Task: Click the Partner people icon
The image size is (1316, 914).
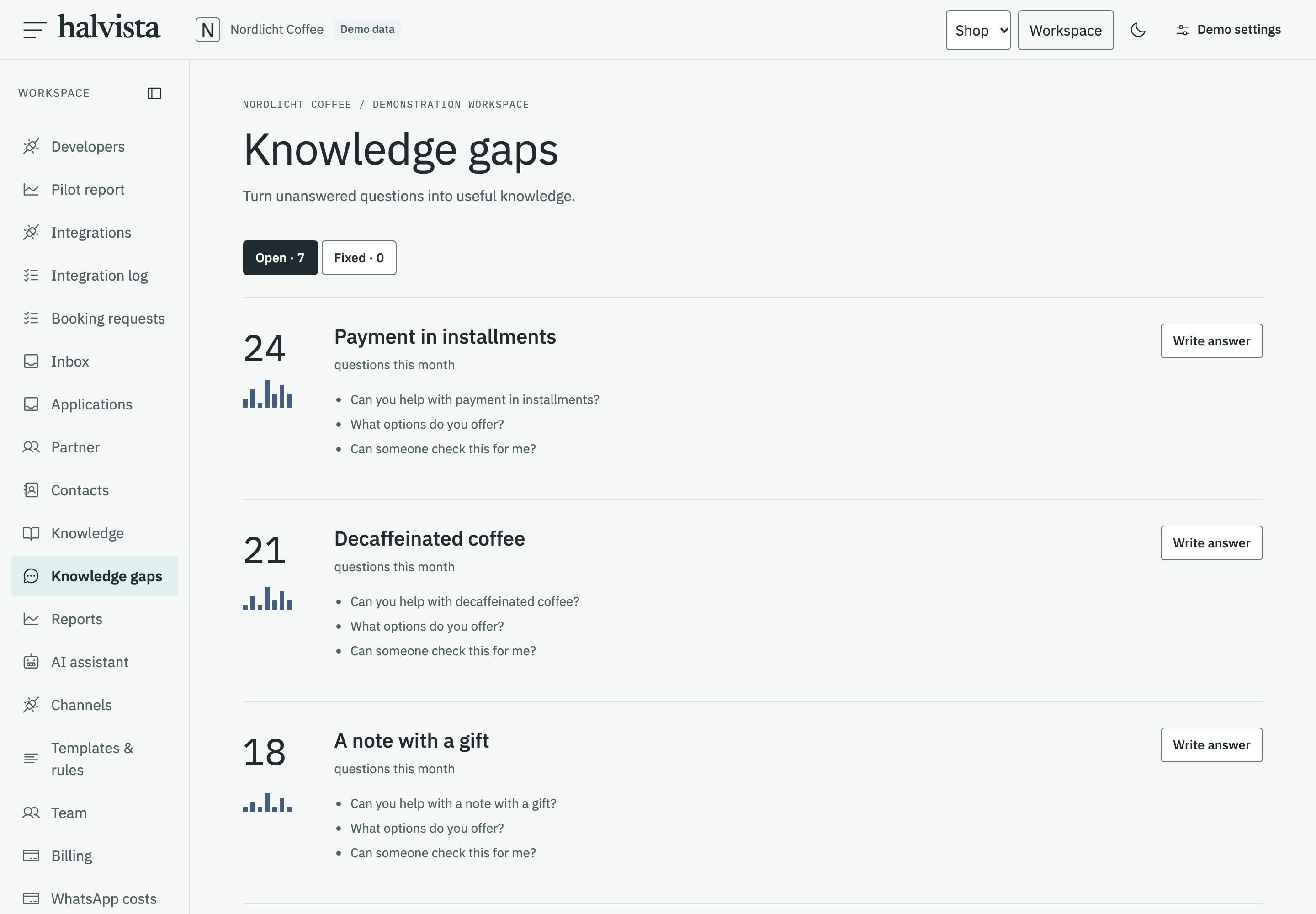Action: (x=31, y=447)
